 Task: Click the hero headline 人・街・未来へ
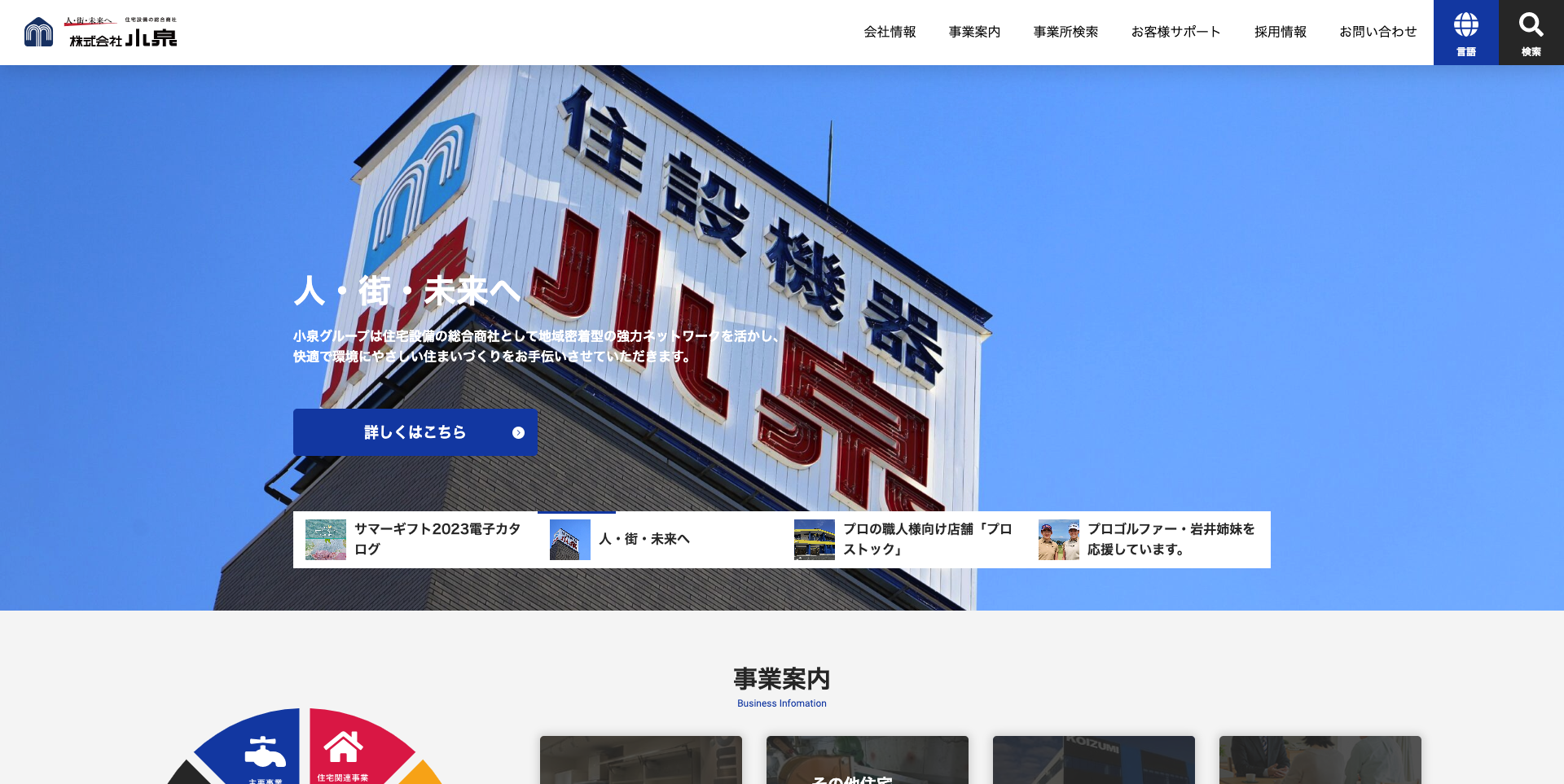[x=407, y=291]
